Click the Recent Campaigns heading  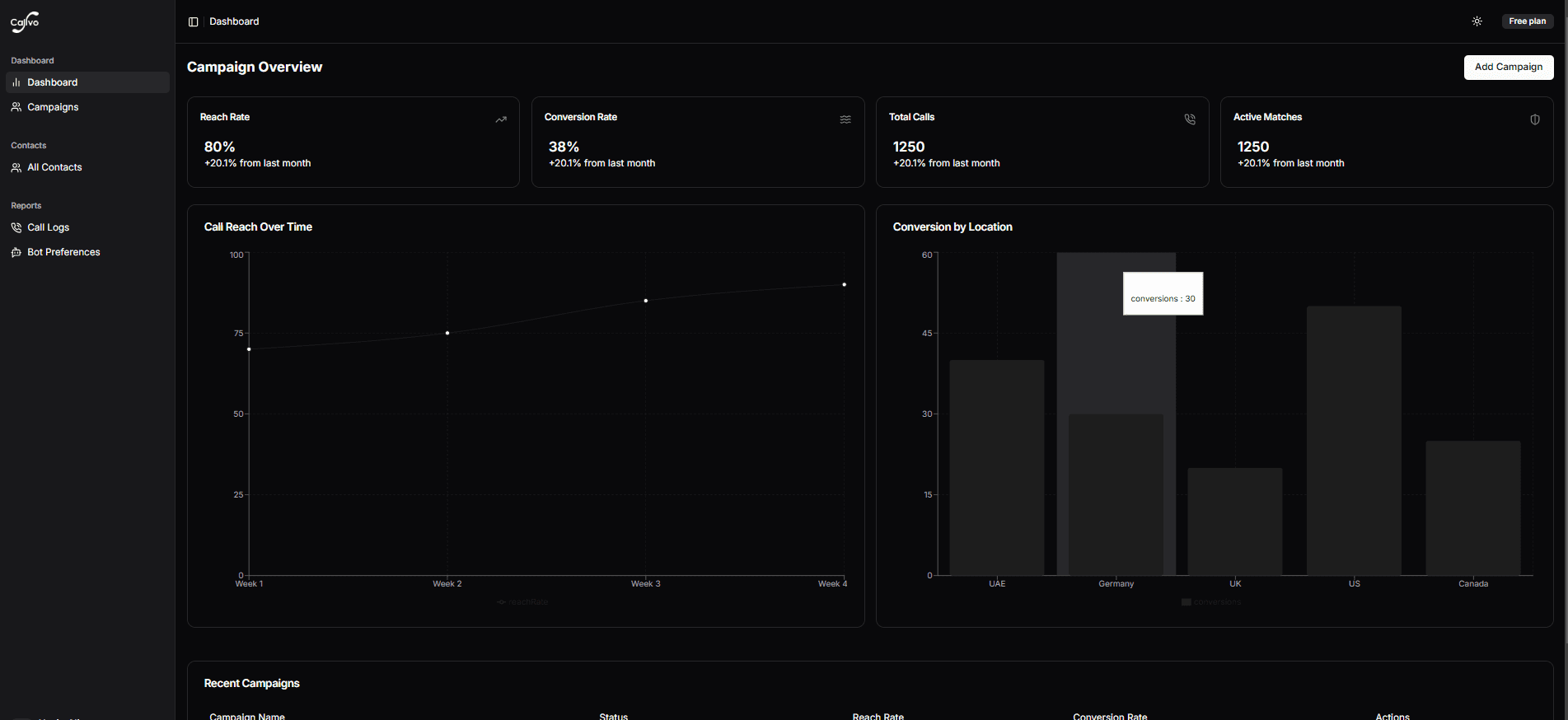pos(252,683)
